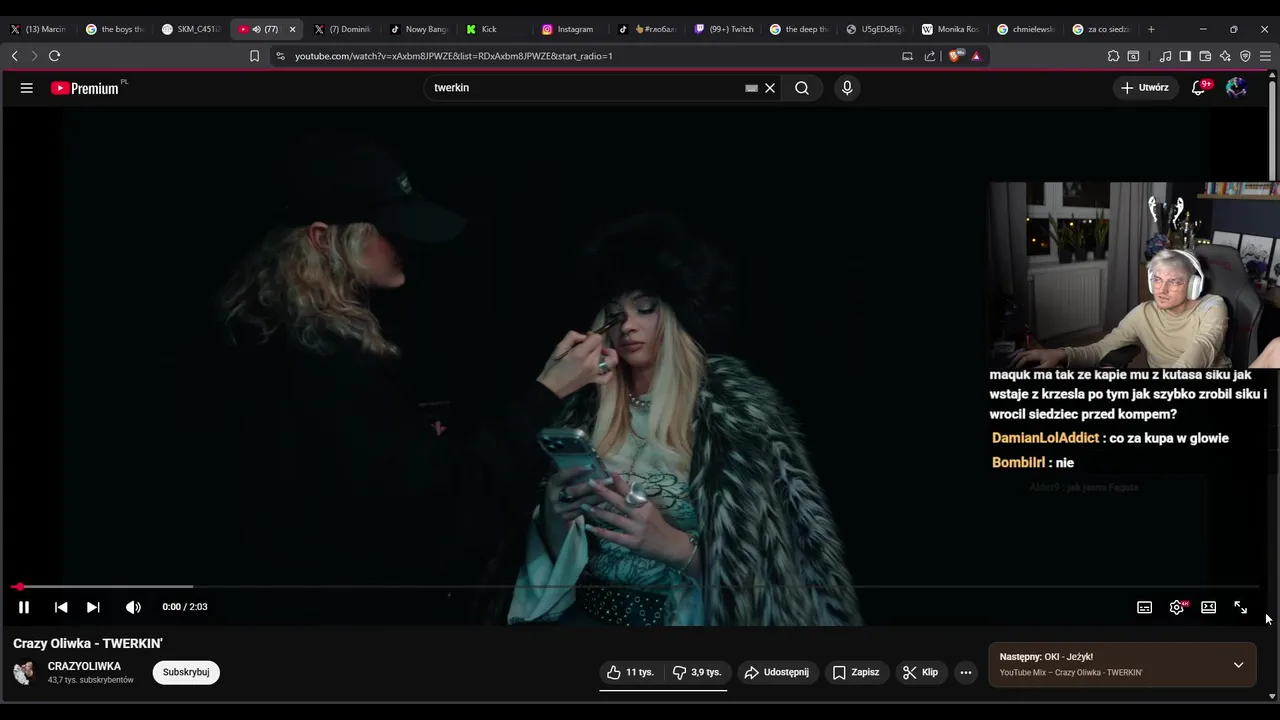Screen dimensions: 1280x720
Task: Open the Brave Rewards triangle icon
Action: (976, 56)
